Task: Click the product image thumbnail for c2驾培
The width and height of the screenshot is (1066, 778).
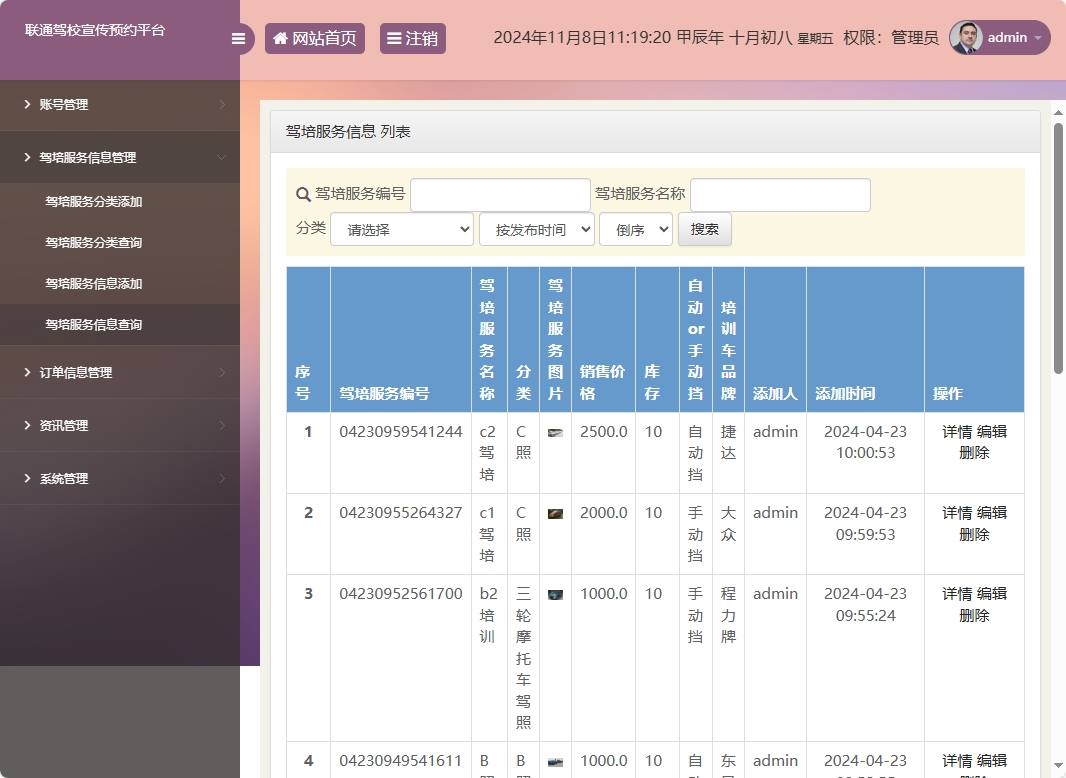Action: click(x=554, y=433)
